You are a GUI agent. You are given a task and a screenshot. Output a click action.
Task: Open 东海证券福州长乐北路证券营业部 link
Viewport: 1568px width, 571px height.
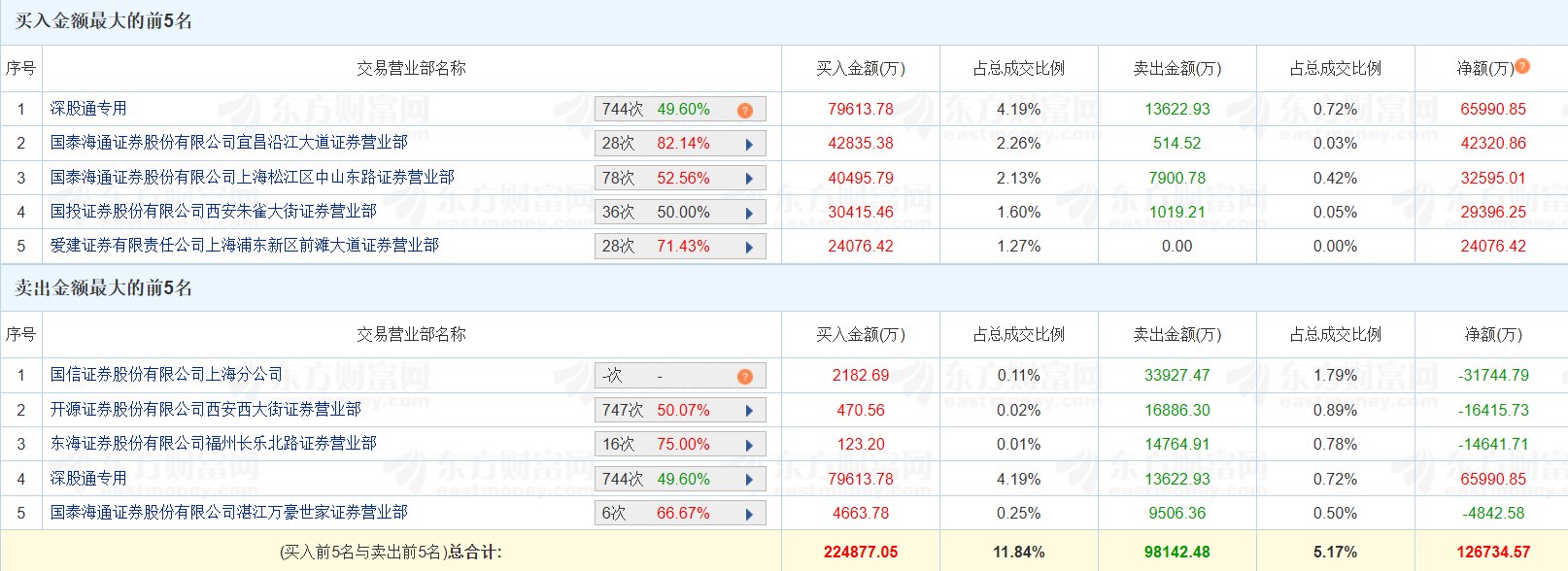point(214,444)
